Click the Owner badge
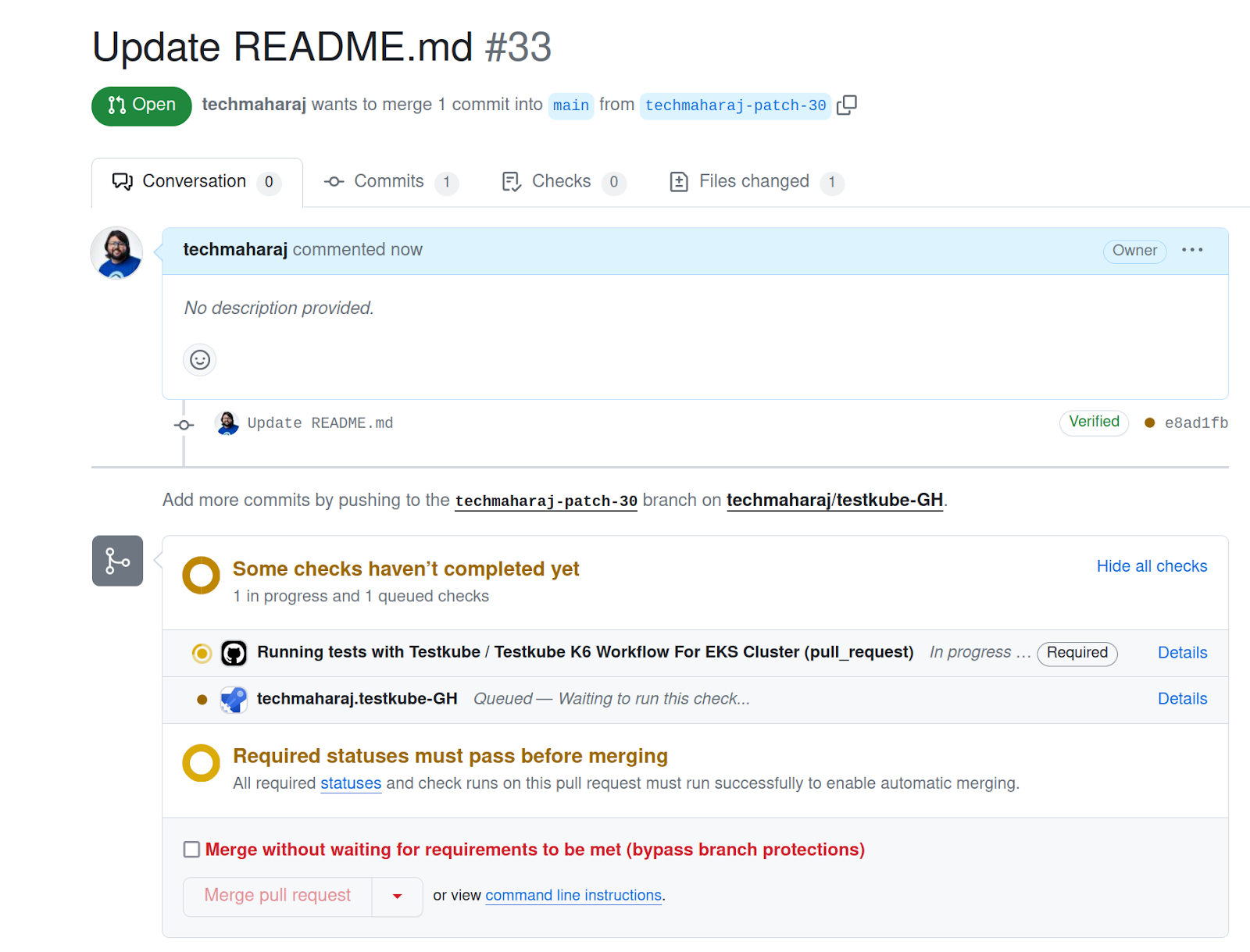This screenshot has height=952, width=1250. (1134, 251)
